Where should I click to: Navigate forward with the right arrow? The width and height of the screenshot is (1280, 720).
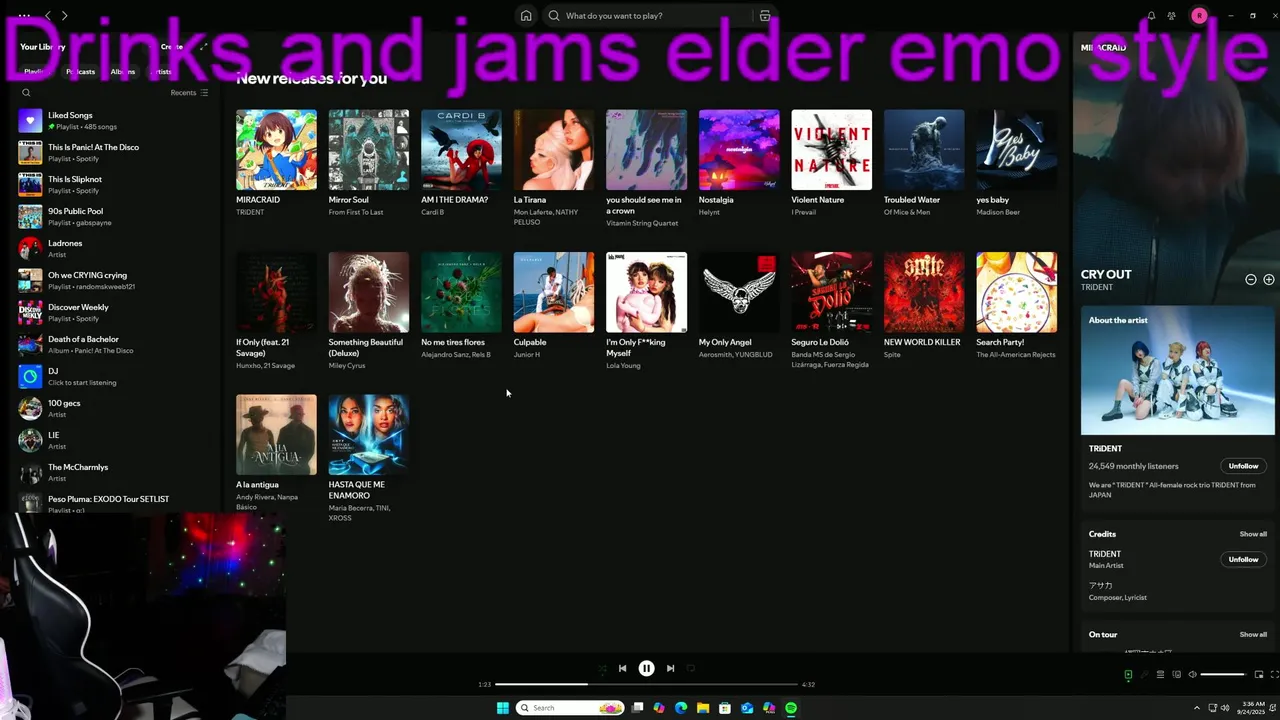(65, 16)
